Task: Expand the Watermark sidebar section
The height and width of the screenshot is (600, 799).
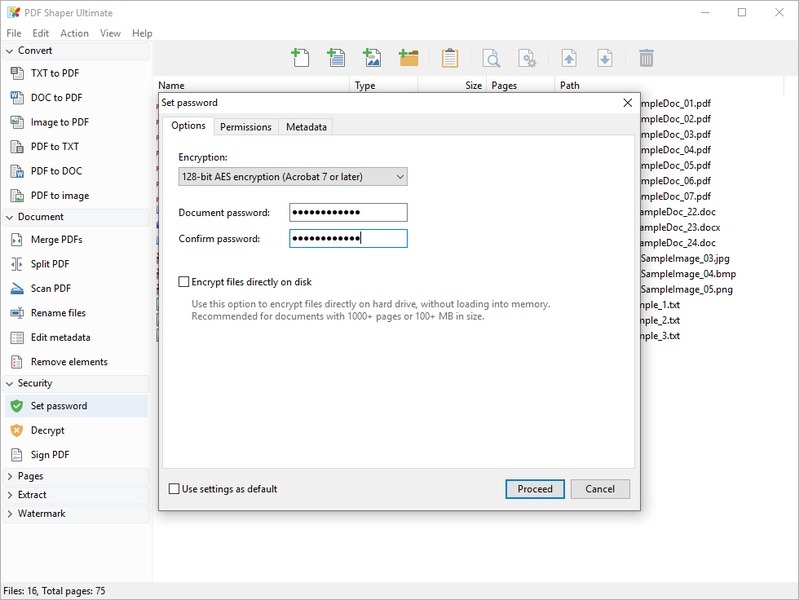Action: click(40, 514)
